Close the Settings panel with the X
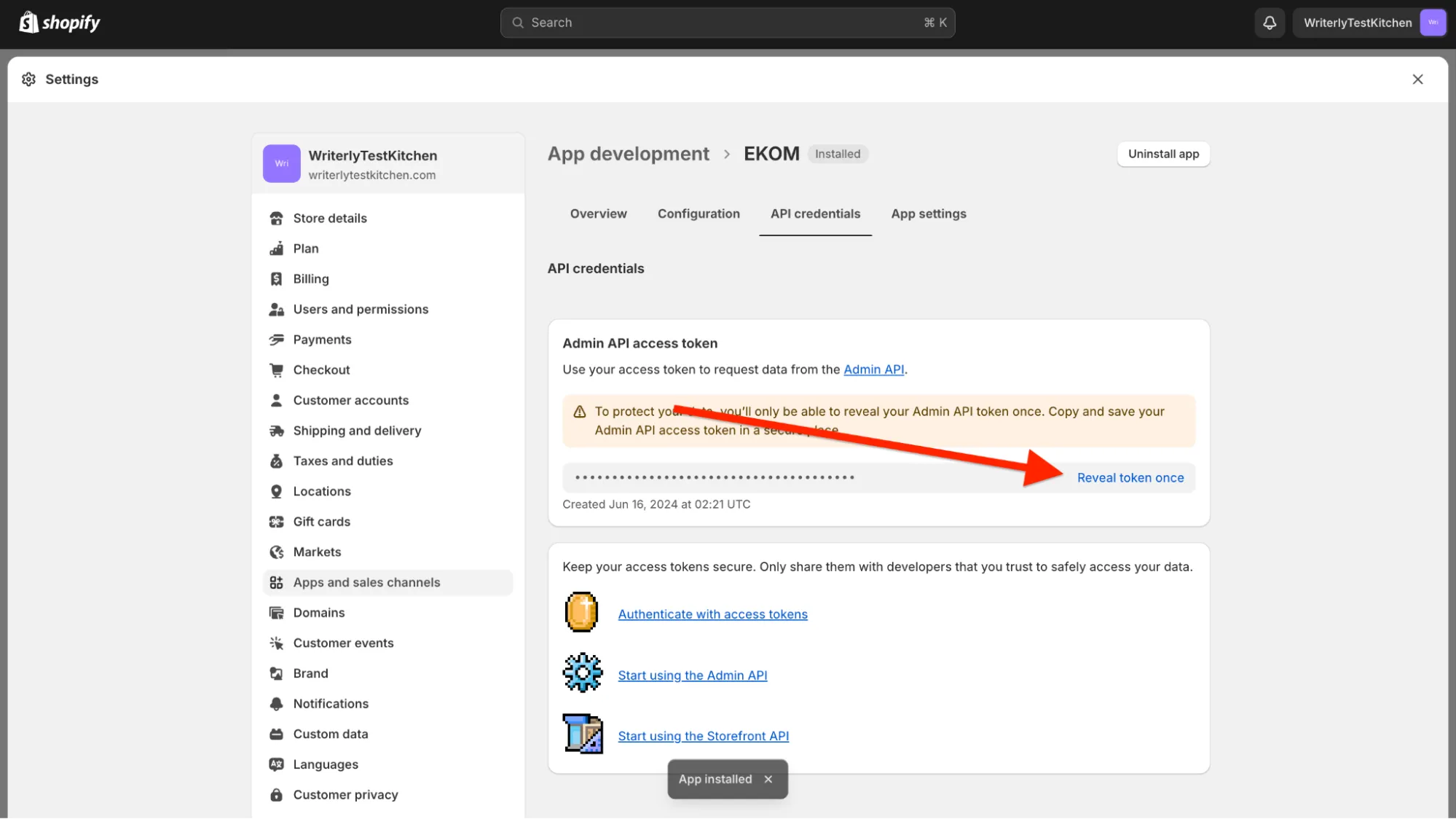Image resolution: width=1456 pixels, height=819 pixels. [x=1417, y=79]
